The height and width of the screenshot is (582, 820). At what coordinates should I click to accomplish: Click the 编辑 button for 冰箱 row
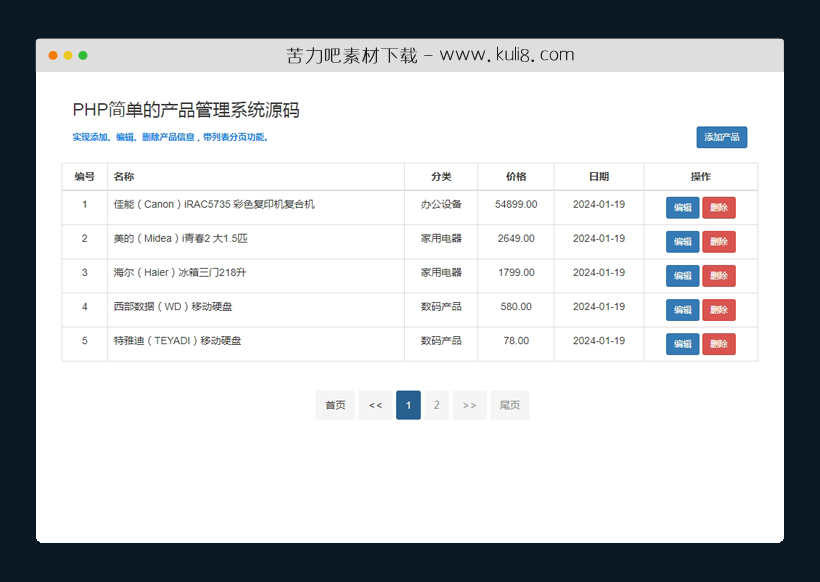681,276
